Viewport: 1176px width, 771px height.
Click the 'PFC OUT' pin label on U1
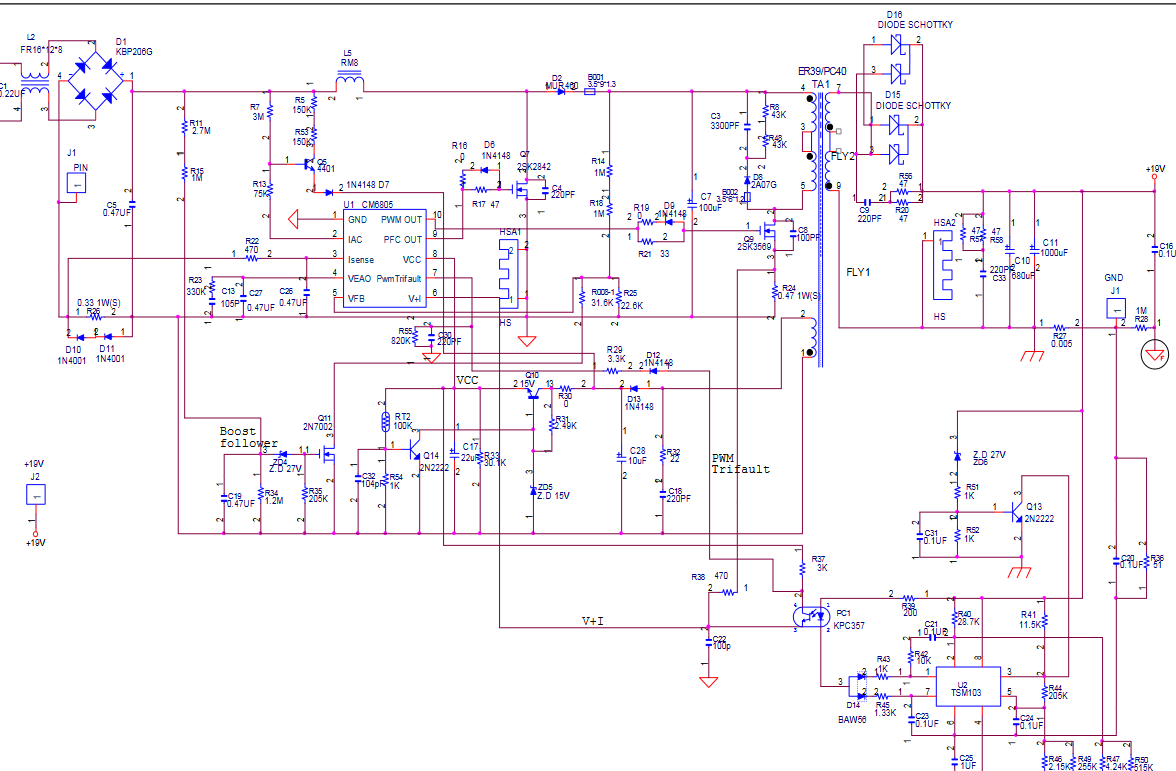[x=403, y=239]
